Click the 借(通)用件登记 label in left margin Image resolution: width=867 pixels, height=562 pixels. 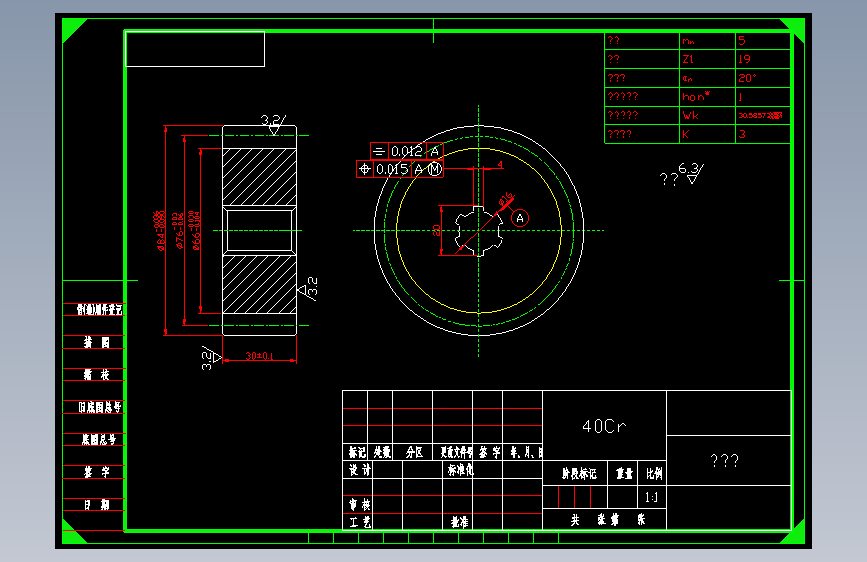coord(99,310)
